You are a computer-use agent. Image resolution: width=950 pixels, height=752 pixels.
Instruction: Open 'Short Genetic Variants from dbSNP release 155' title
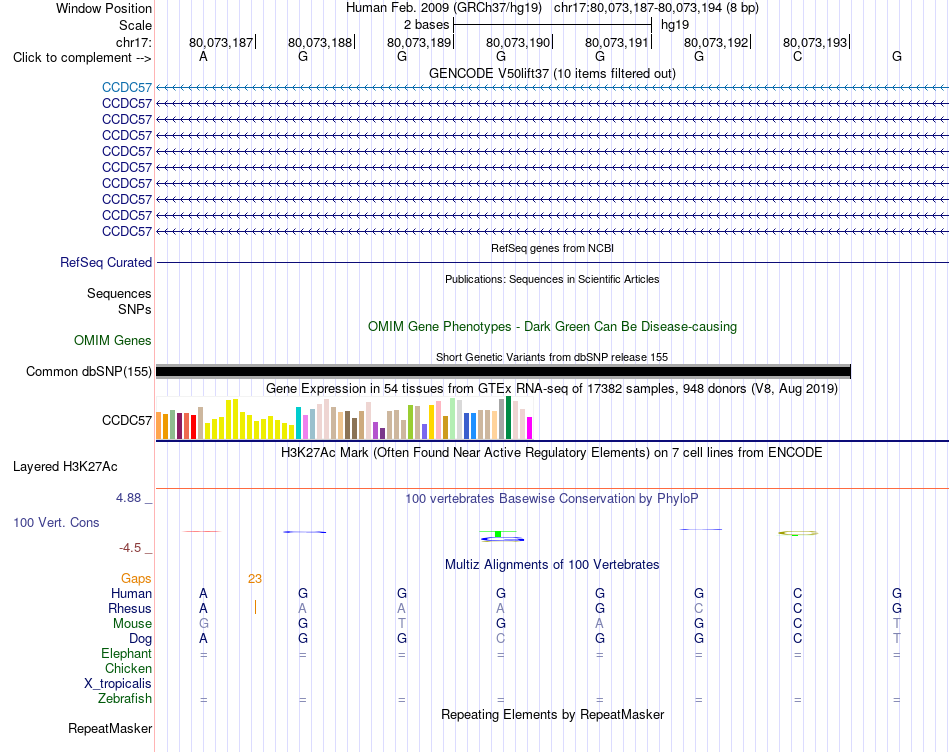(x=552, y=357)
